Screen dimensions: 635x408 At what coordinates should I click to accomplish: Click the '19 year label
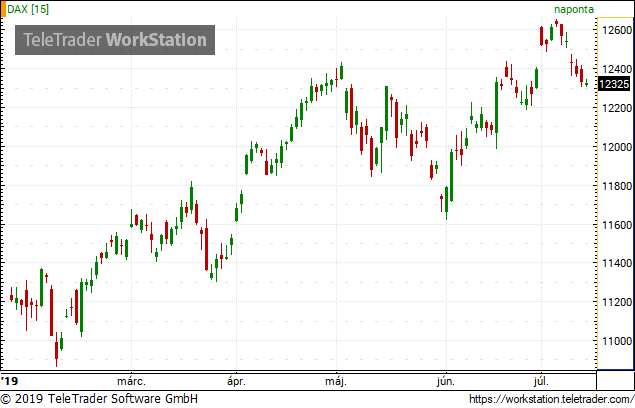tap(9, 381)
